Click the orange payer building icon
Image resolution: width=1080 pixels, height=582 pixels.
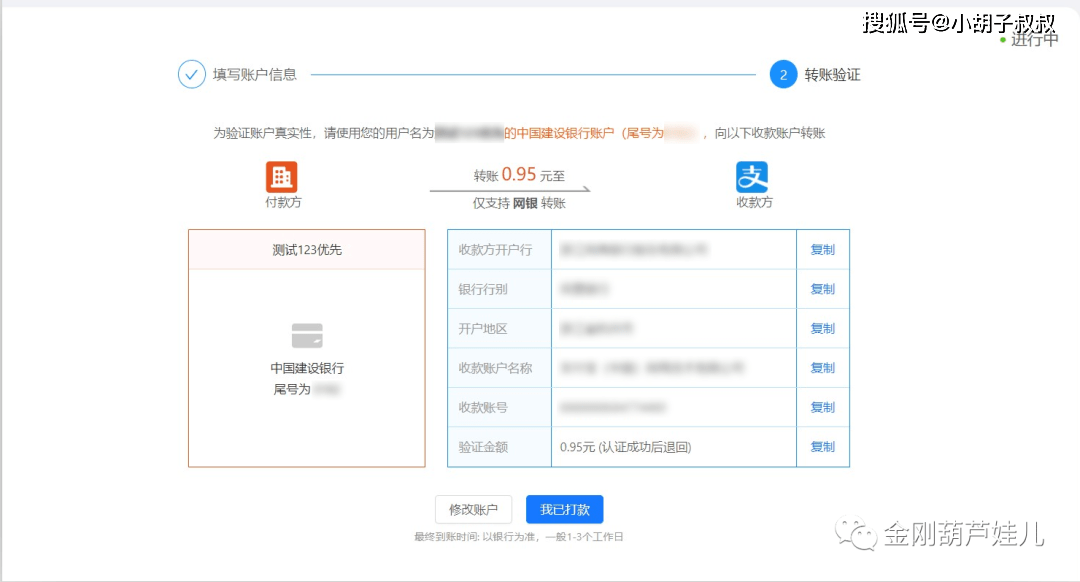(x=281, y=177)
